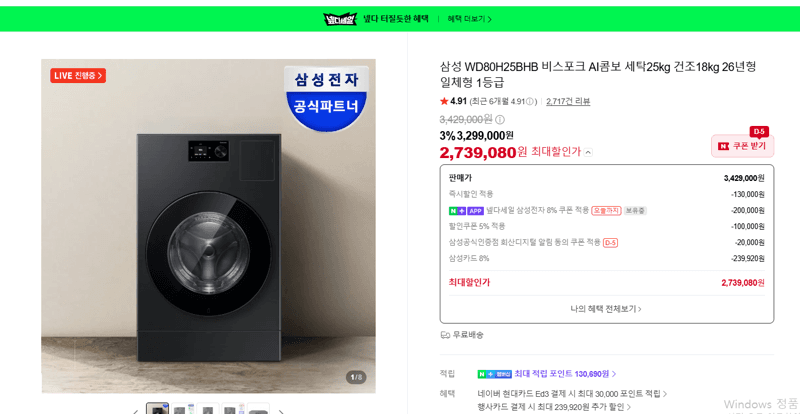Click the red star rating icon
Viewport: 800px width, 414px height.
(444, 101)
